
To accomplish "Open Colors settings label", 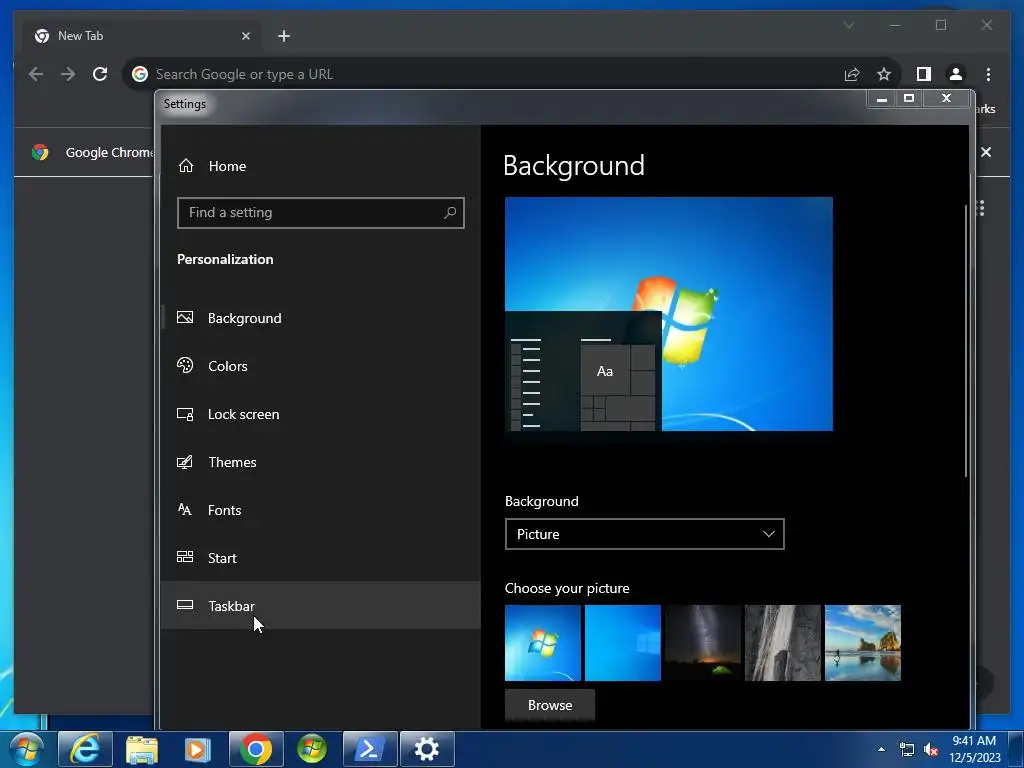I will pos(228,366).
